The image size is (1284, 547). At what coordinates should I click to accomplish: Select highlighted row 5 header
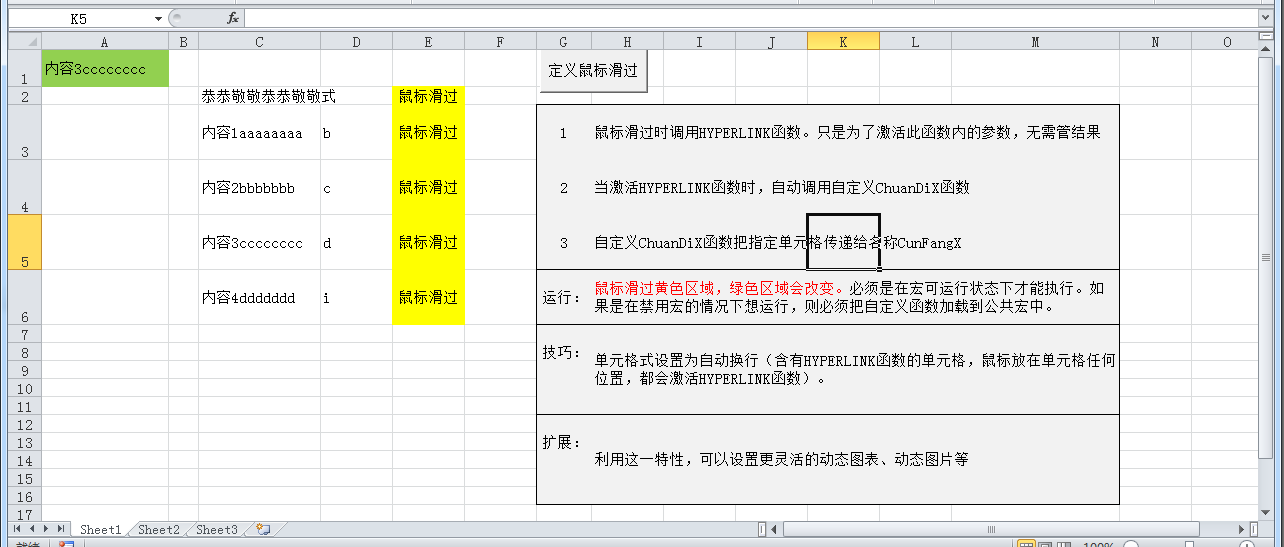click(24, 242)
